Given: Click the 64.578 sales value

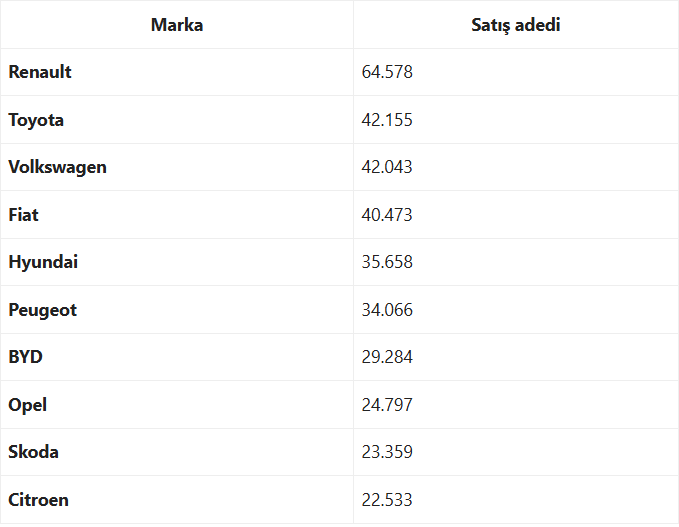Looking at the screenshot, I should click(x=387, y=72).
